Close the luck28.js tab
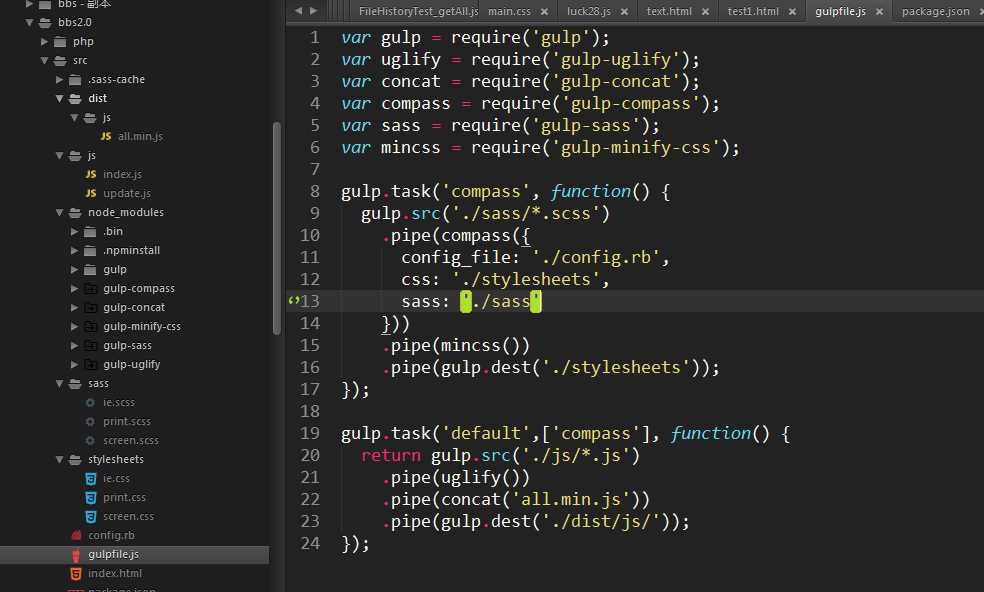The image size is (984, 592). [x=624, y=11]
